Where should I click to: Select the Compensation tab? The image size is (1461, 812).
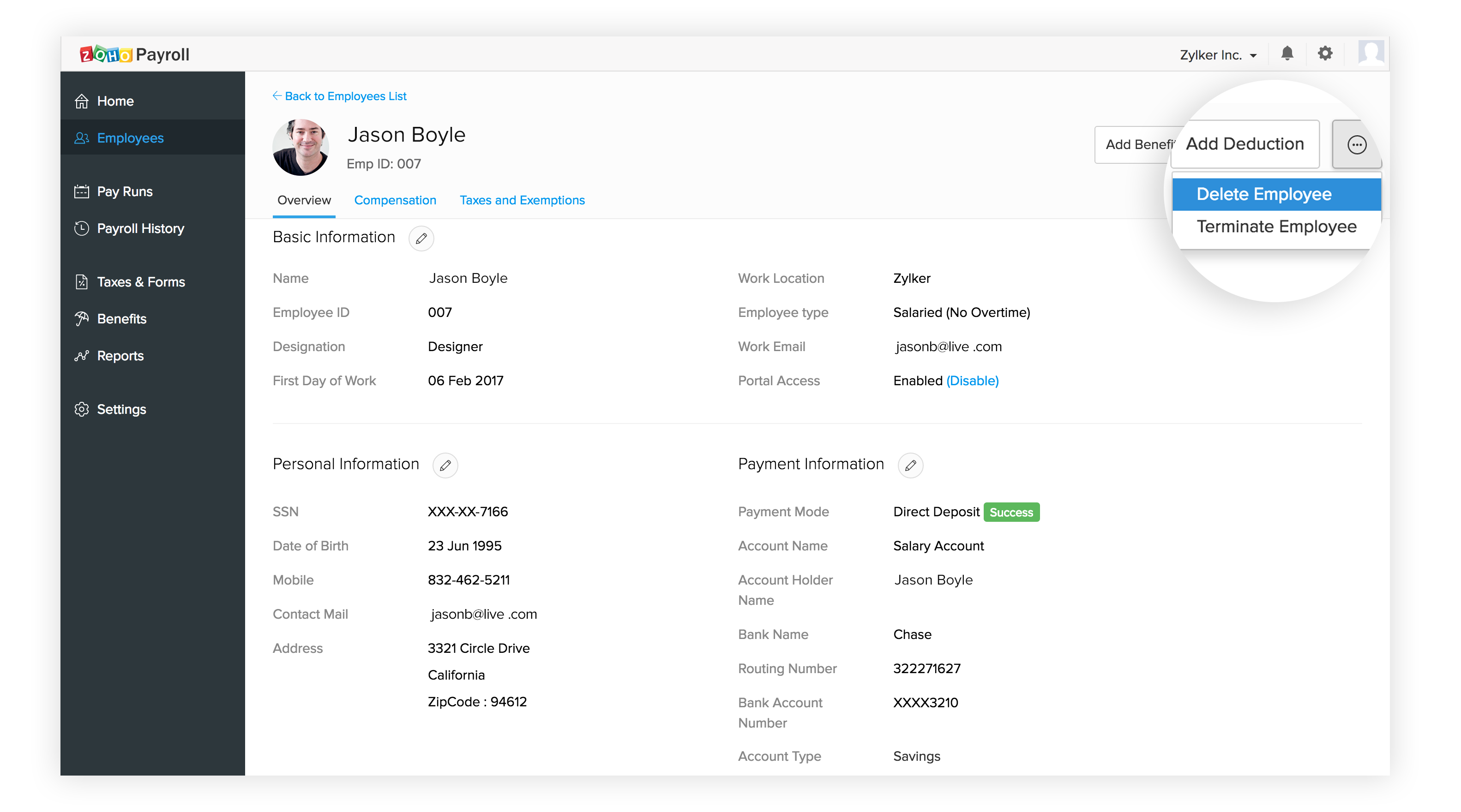[394, 199]
